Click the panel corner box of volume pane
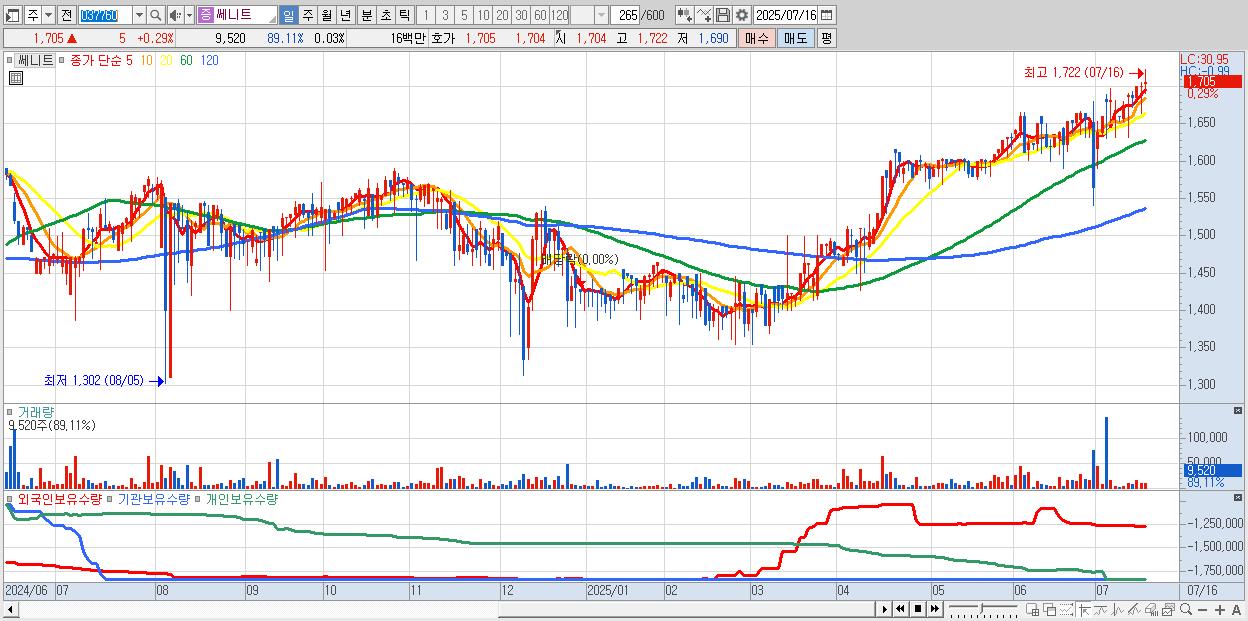Image resolution: width=1248 pixels, height=621 pixels. pos(1238,411)
